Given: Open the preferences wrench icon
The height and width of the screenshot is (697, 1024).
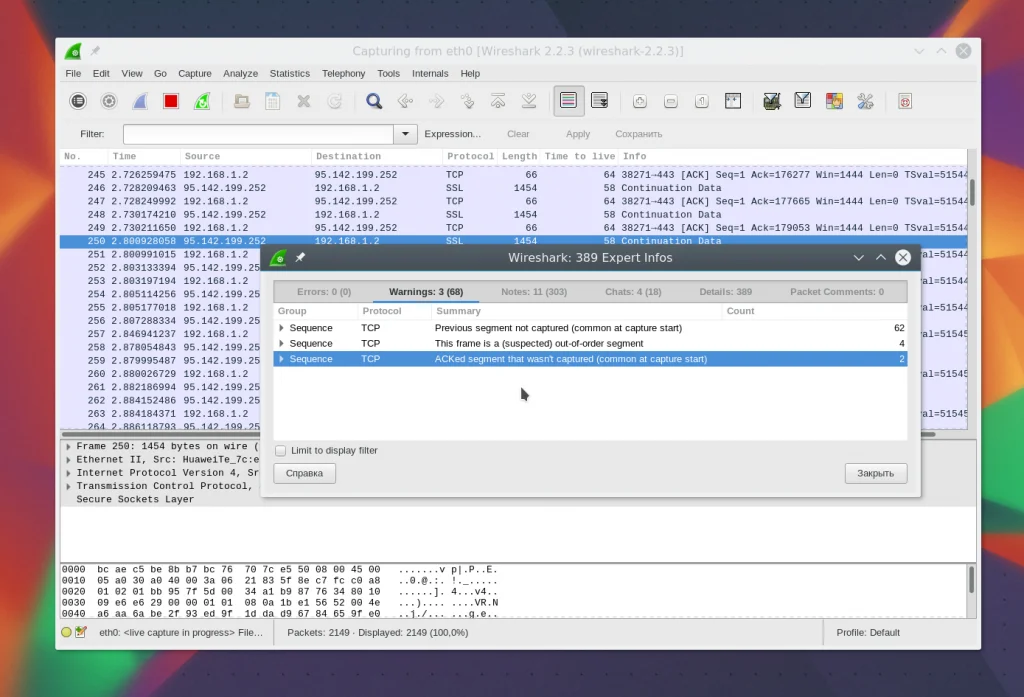Looking at the screenshot, I should pyautogui.click(x=865, y=101).
